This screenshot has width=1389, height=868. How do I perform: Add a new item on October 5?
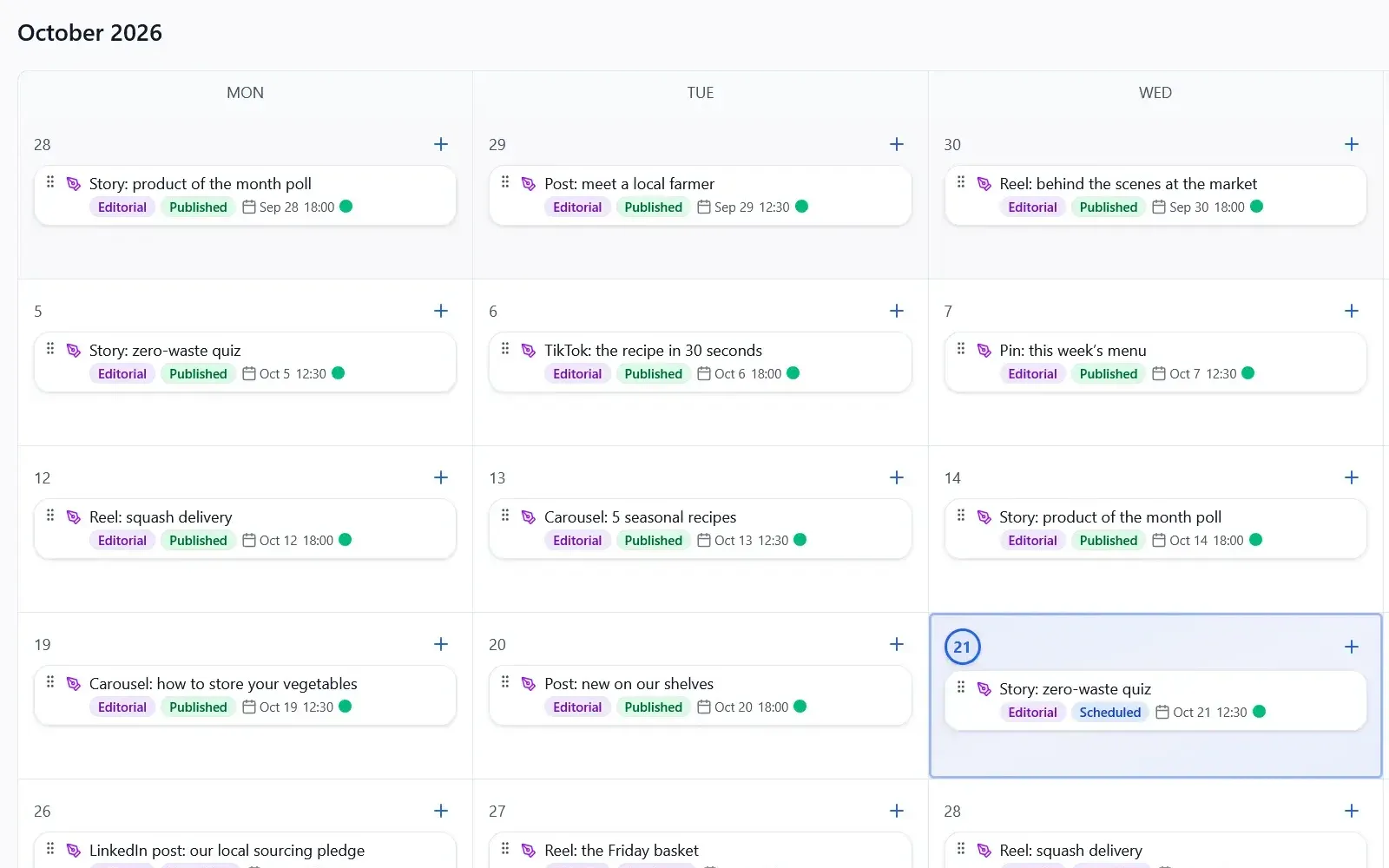(x=441, y=311)
